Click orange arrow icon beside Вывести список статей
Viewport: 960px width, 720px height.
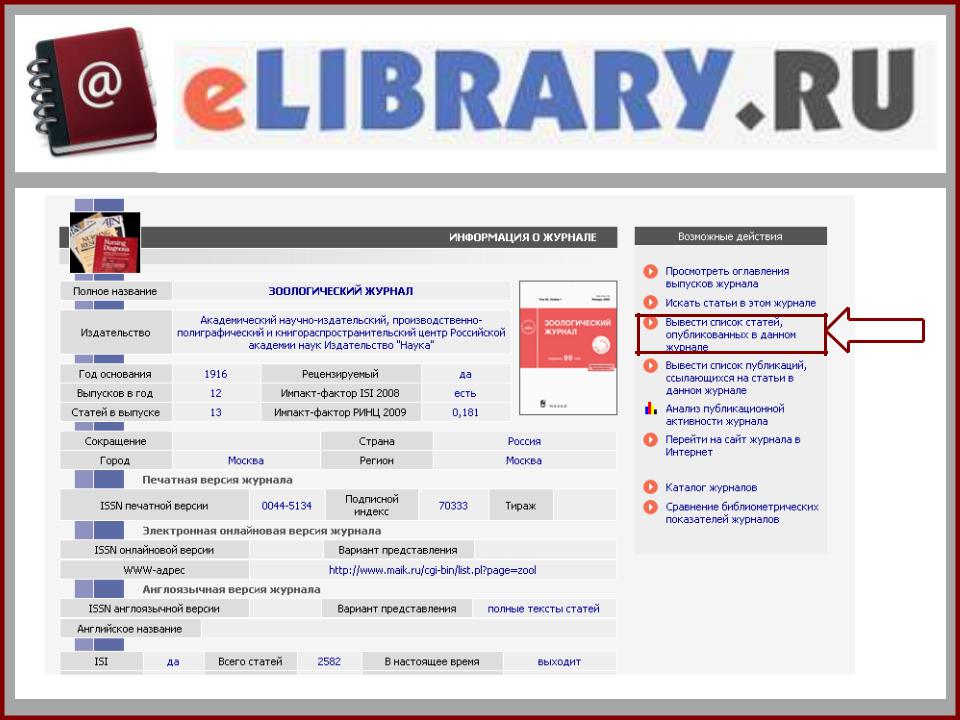tap(650, 322)
